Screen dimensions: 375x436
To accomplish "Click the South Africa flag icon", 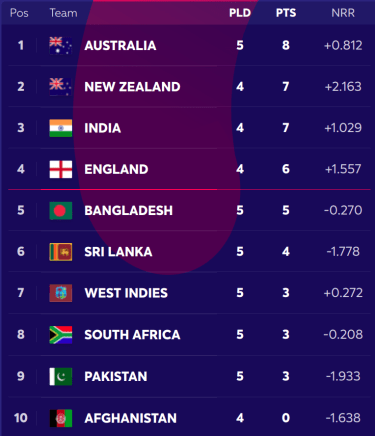I will [x=61, y=335].
